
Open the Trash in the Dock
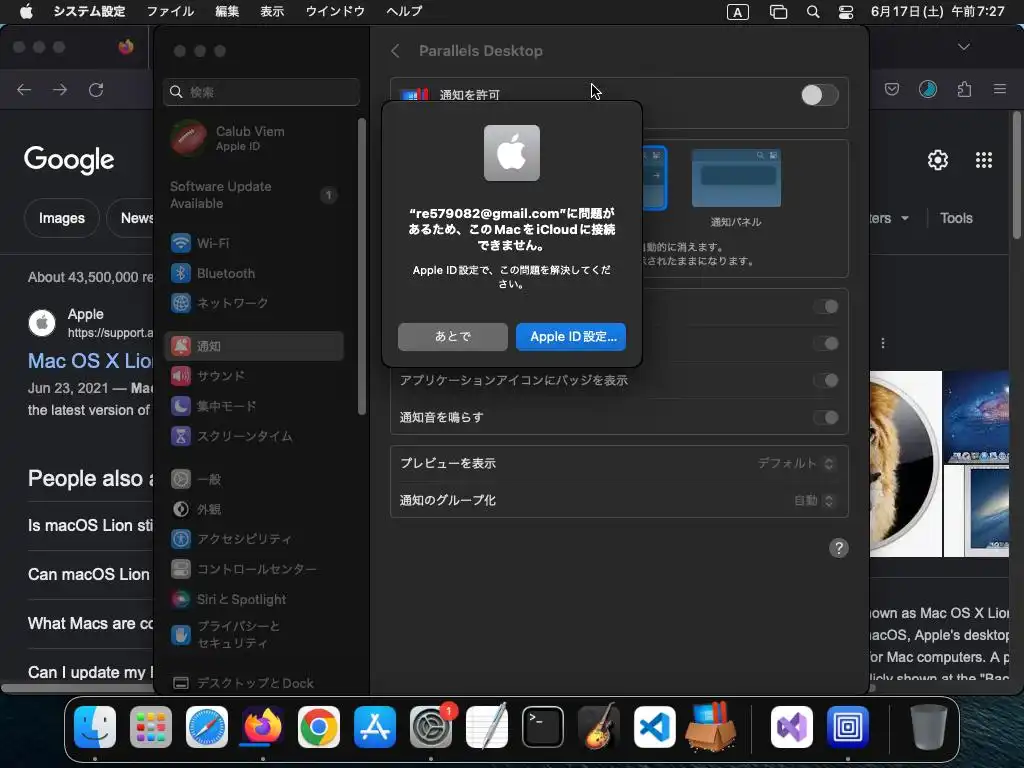928,727
